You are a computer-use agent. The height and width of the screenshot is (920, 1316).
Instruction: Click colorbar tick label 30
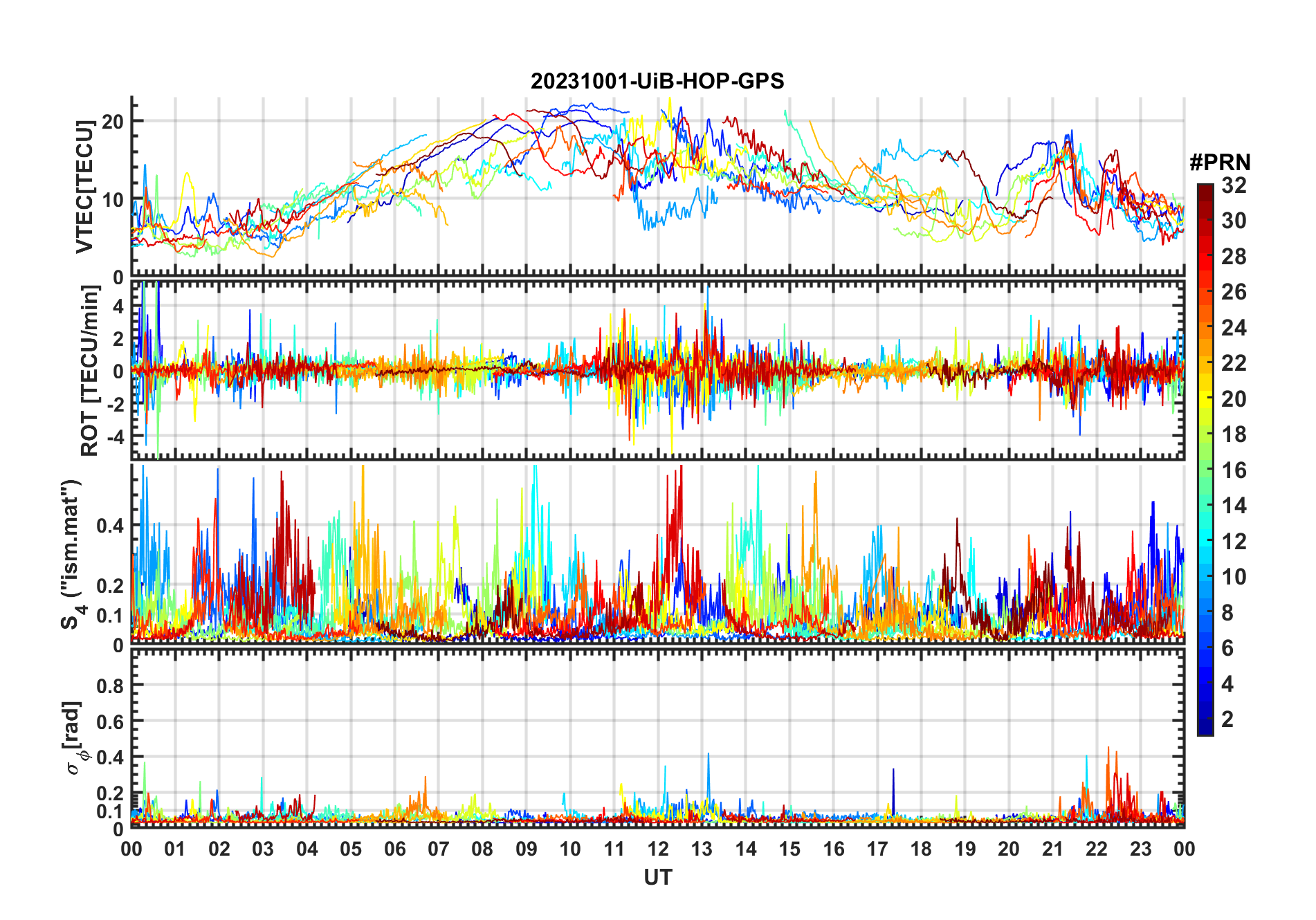[x=1234, y=221]
